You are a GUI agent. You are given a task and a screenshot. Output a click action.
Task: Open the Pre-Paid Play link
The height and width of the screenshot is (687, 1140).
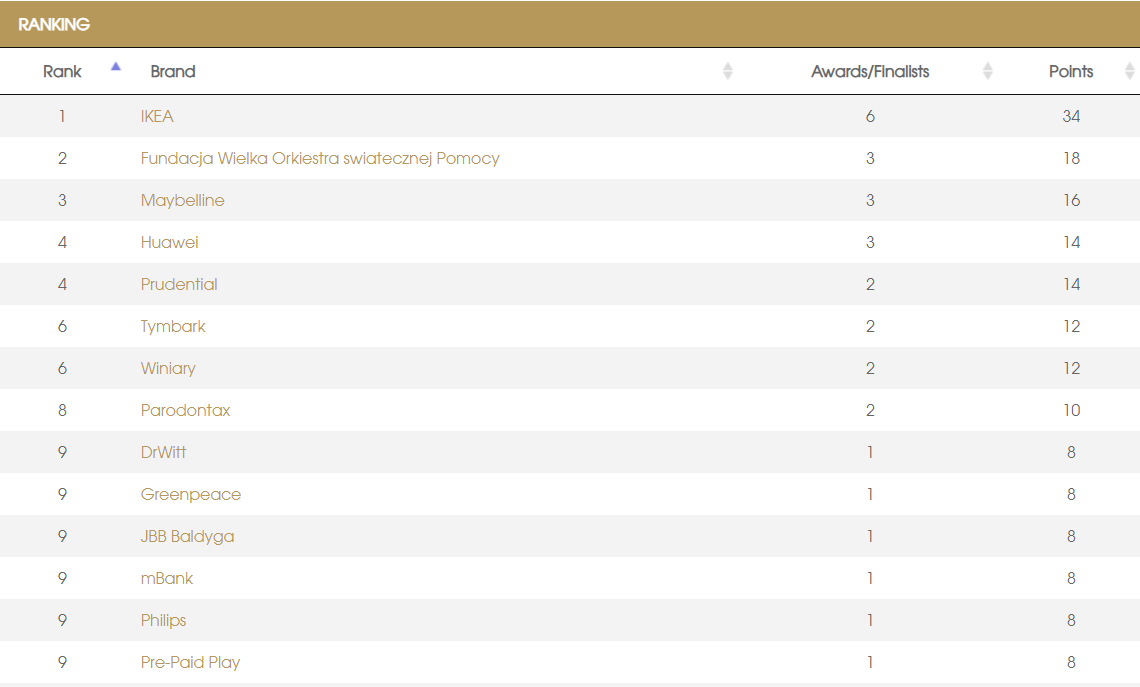click(x=190, y=662)
